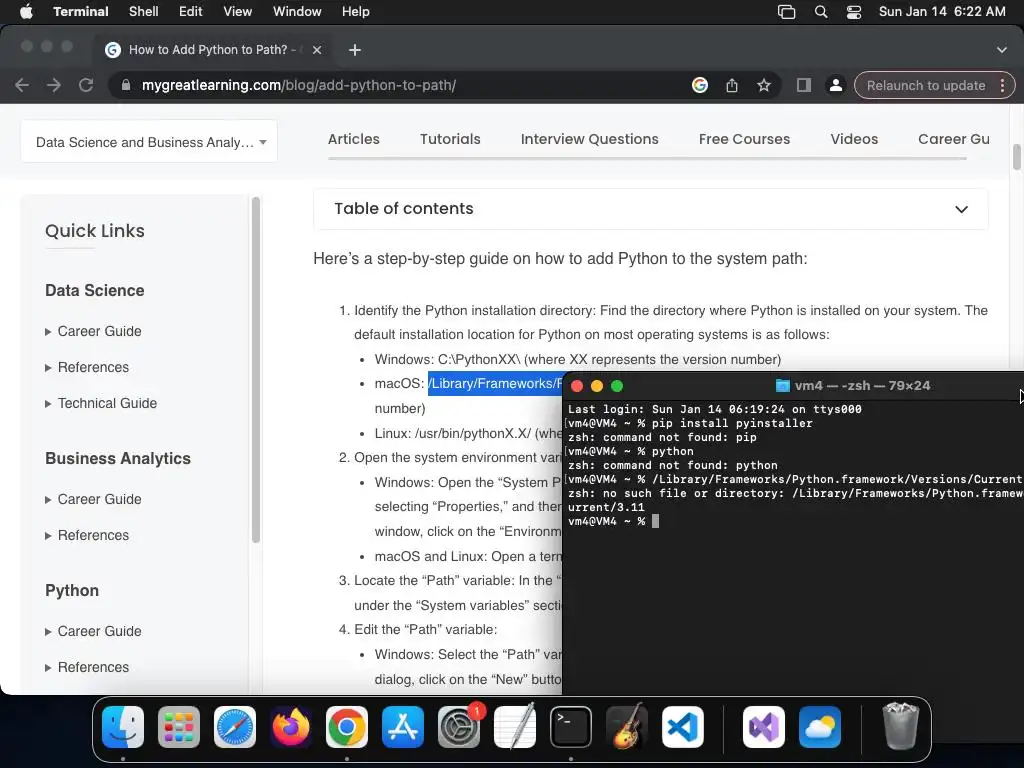
Task: Open Chrome profile icon
Action: tap(835, 86)
